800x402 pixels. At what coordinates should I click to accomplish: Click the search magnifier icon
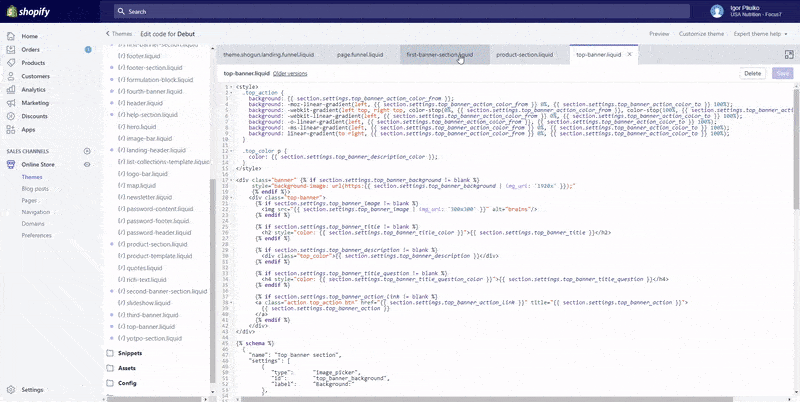click(x=121, y=11)
